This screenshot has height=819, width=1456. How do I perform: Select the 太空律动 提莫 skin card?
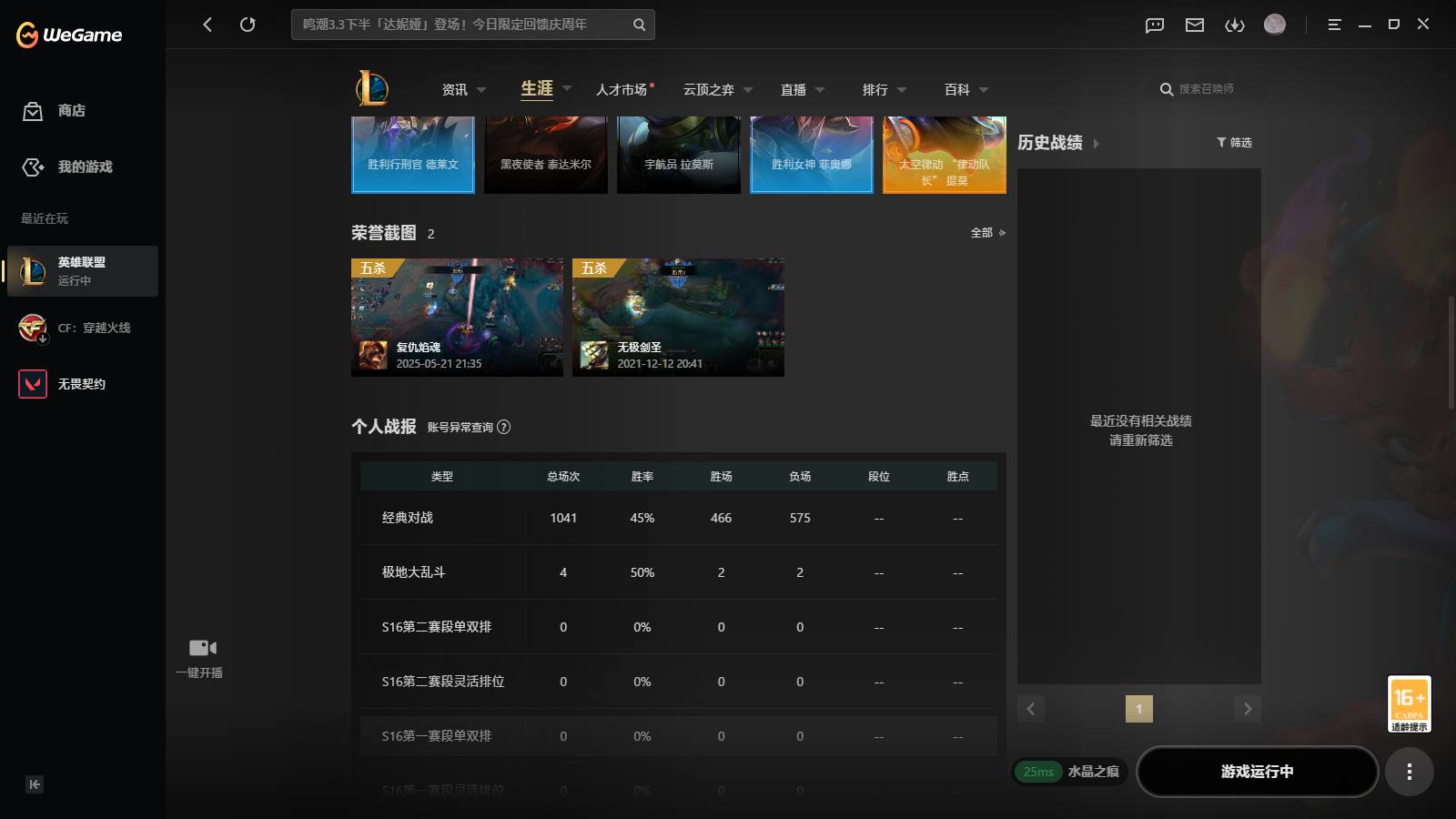pyautogui.click(x=945, y=155)
